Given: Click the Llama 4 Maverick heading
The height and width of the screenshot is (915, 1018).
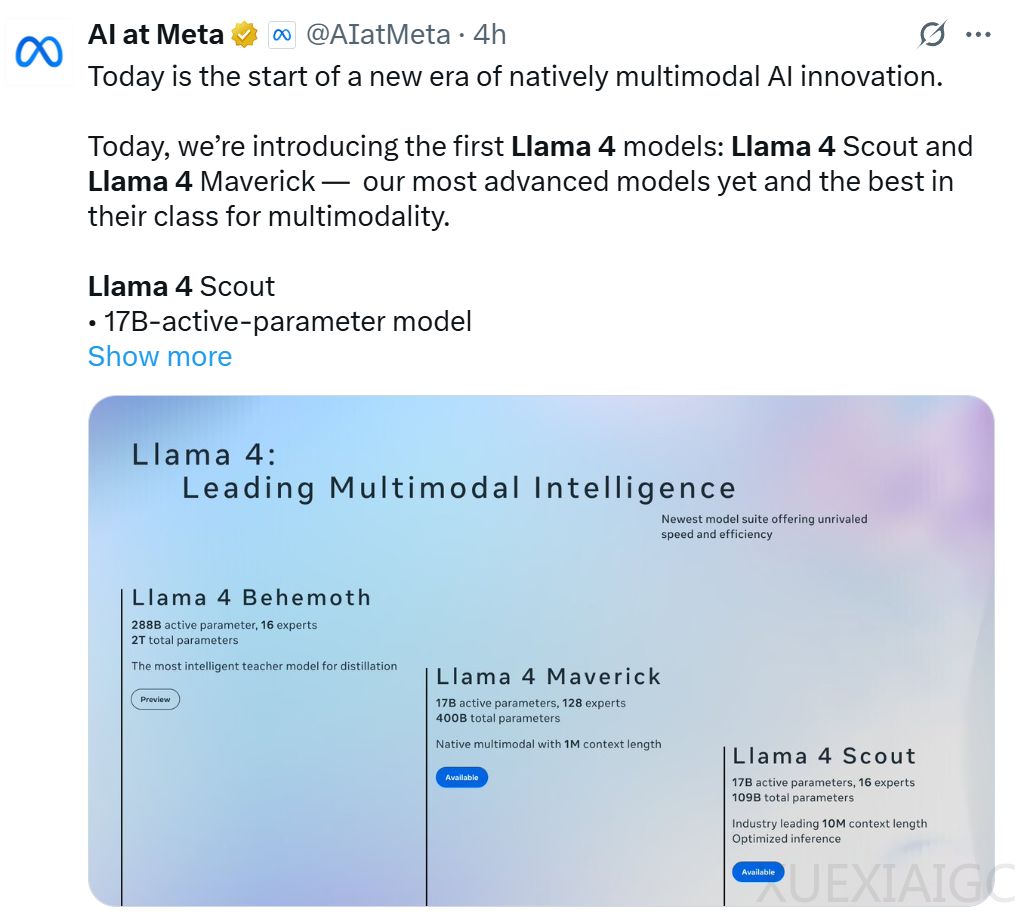Looking at the screenshot, I should [548, 677].
